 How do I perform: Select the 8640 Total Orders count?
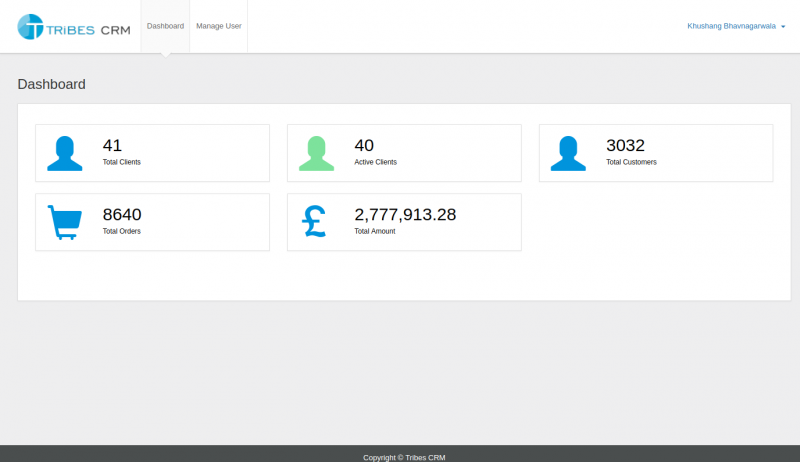tap(122, 214)
